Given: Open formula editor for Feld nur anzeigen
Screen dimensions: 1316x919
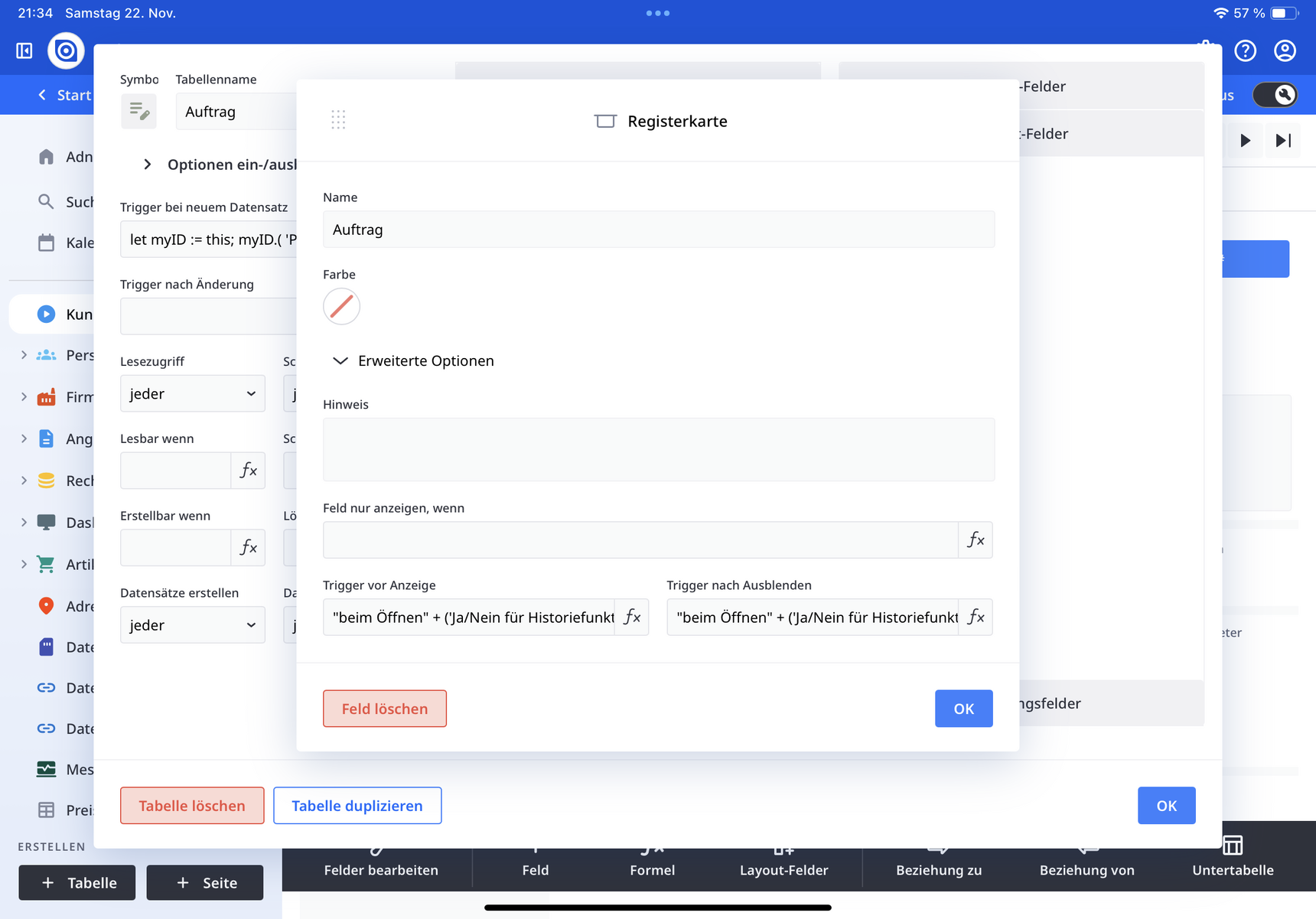Looking at the screenshot, I should pyautogui.click(x=976, y=540).
